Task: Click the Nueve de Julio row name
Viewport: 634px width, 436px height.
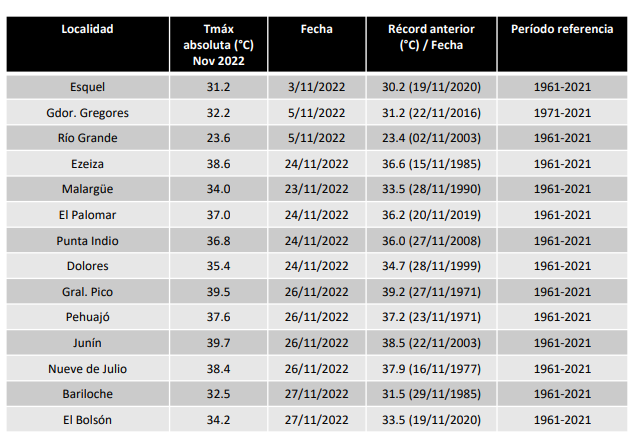Action: click(87, 369)
